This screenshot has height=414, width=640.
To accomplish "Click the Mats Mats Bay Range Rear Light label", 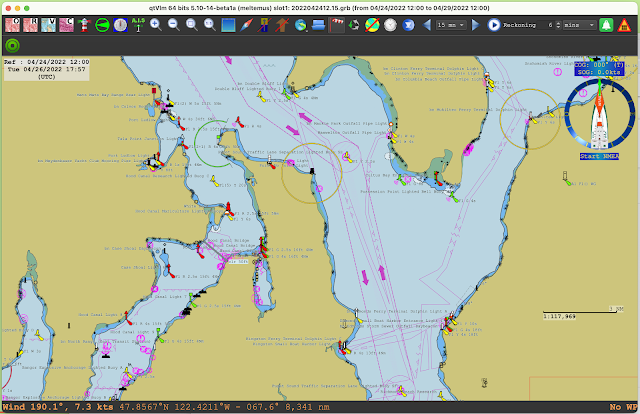I will pos(113,95).
